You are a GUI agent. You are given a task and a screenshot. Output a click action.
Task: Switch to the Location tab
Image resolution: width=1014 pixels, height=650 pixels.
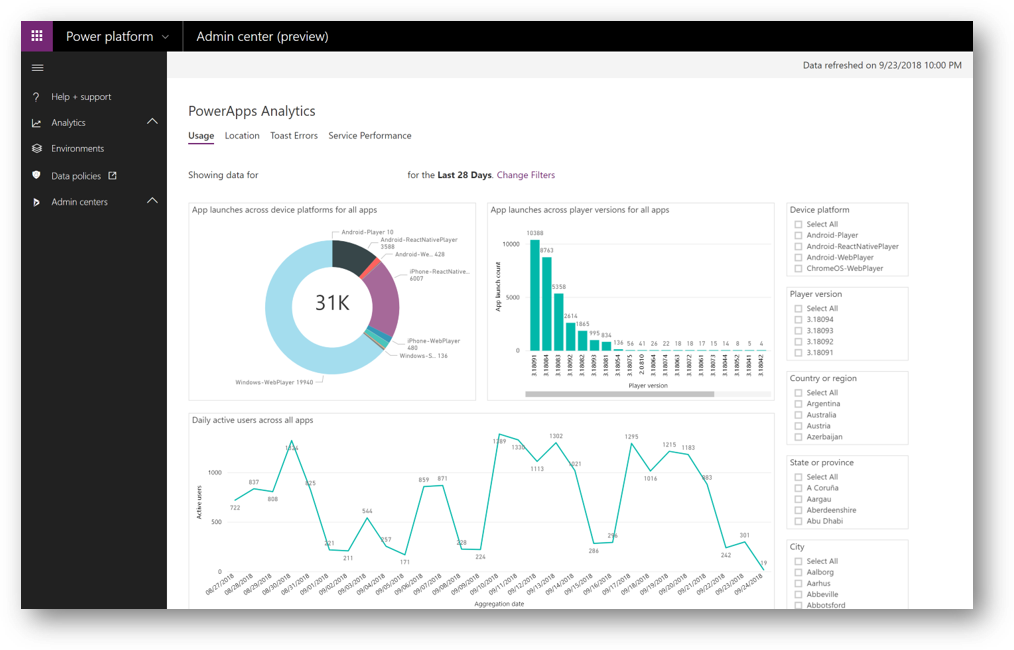(242, 136)
